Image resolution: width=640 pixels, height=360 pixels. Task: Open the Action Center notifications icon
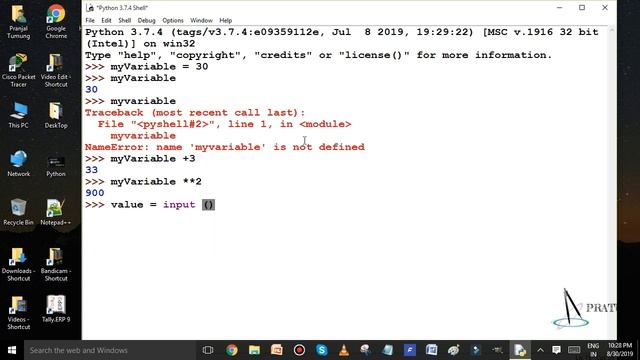coord(556,350)
